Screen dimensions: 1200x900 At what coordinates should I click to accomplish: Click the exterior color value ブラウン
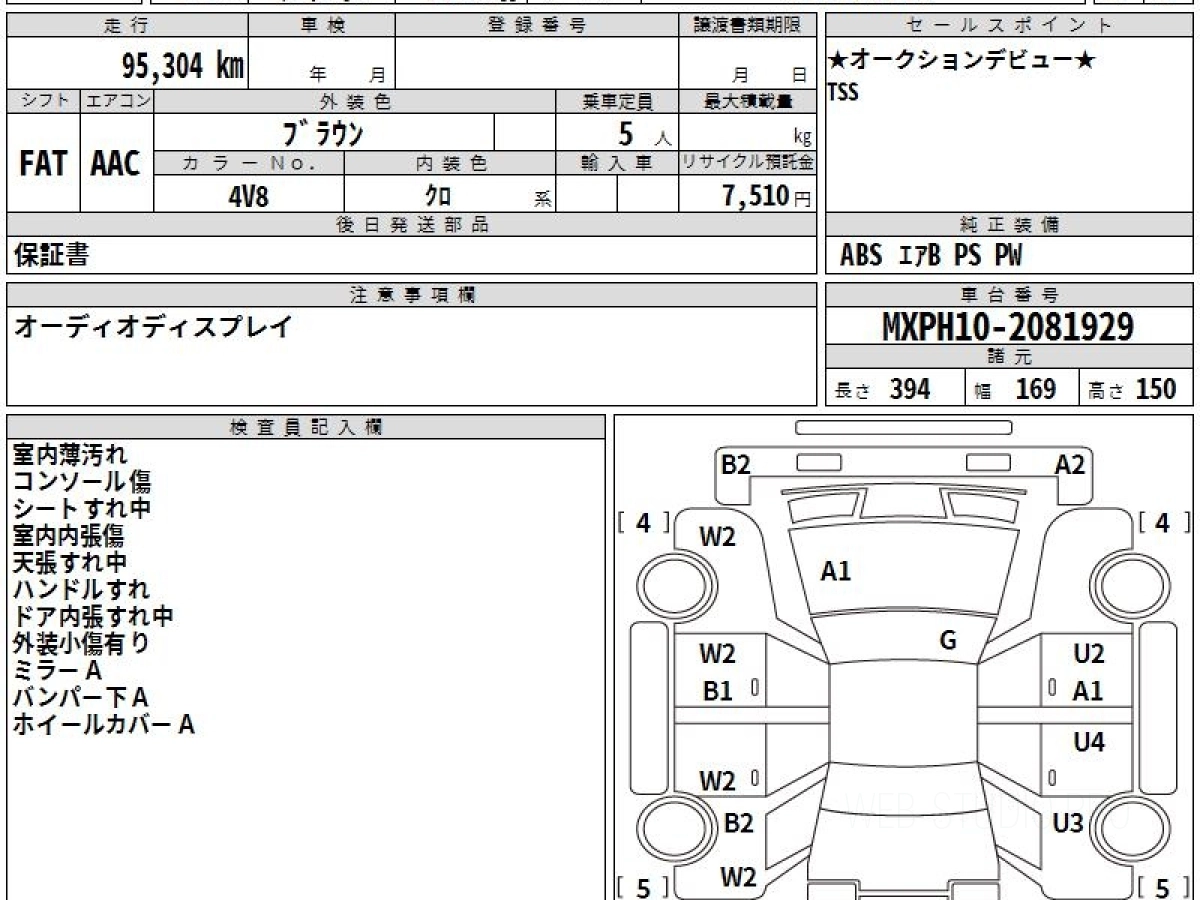324,133
